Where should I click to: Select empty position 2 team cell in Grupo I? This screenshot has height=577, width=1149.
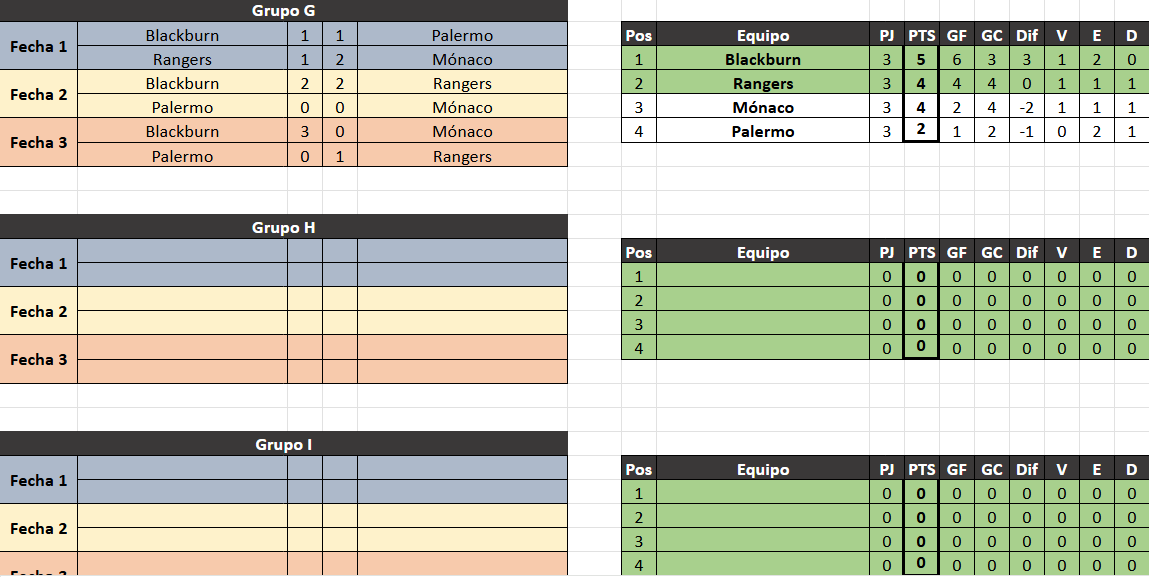pos(762,518)
